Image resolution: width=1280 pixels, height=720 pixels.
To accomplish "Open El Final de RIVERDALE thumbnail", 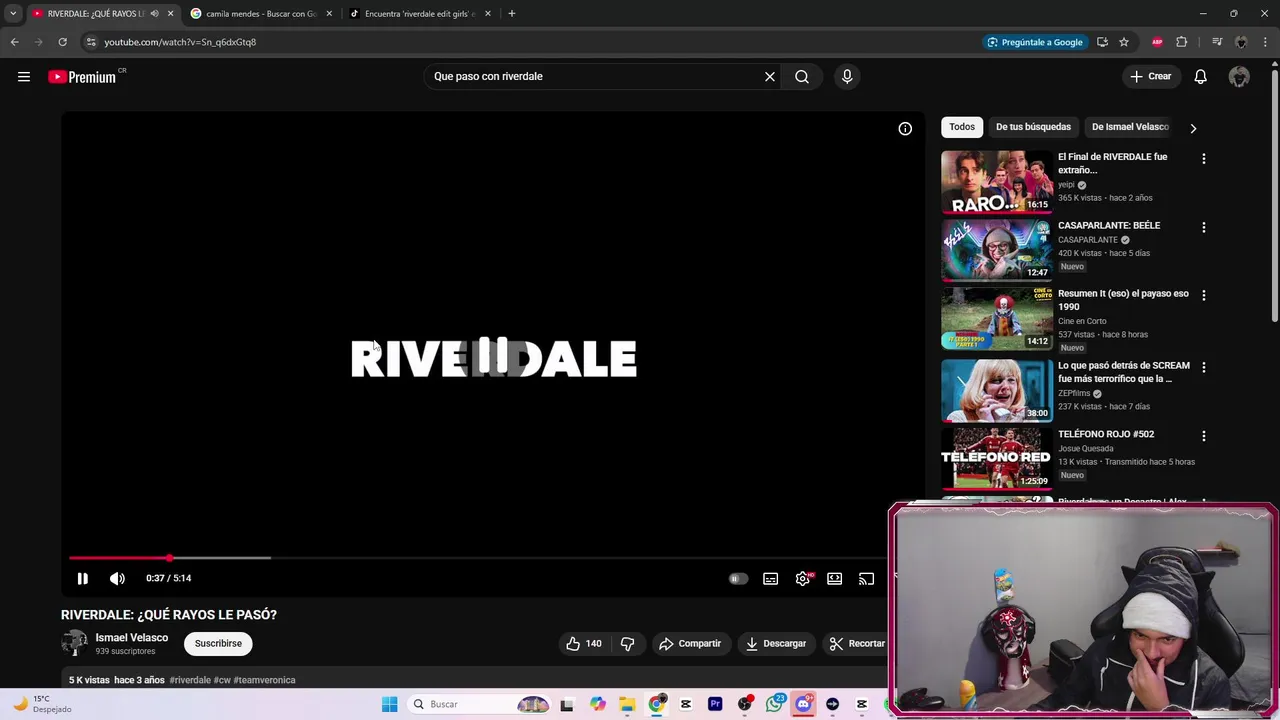I will click(x=997, y=182).
